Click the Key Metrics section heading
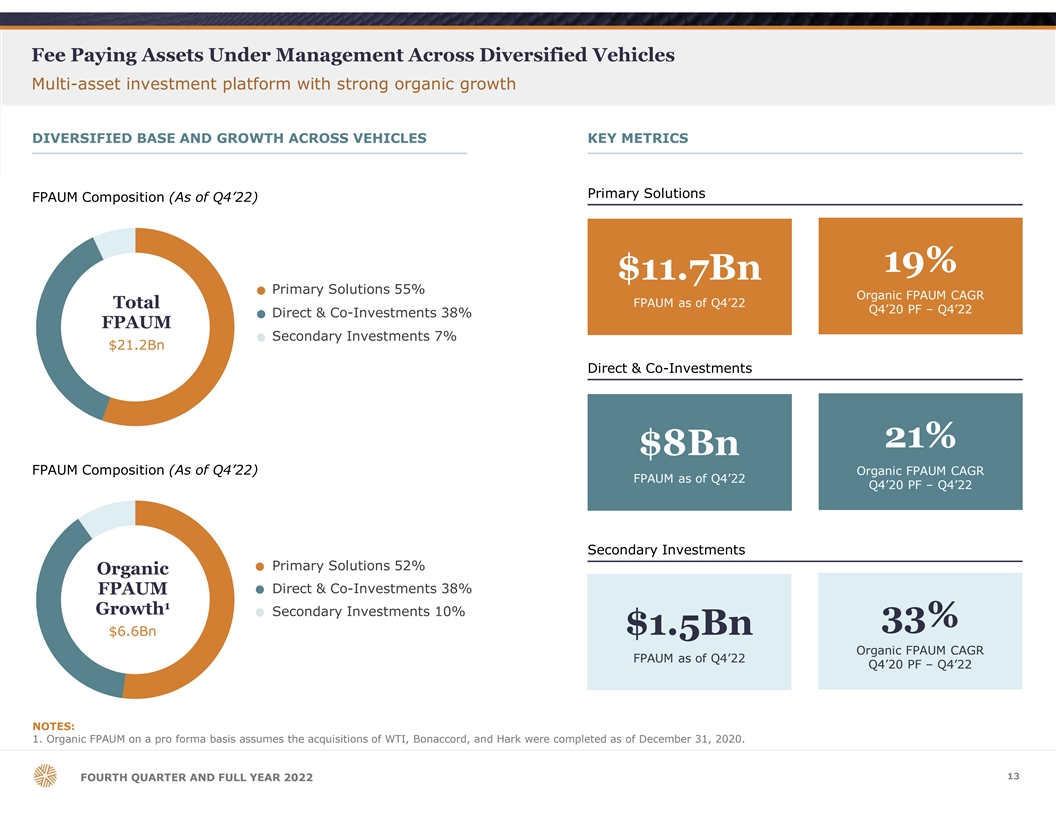Screen dimensions: 1056x816 click(638, 138)
